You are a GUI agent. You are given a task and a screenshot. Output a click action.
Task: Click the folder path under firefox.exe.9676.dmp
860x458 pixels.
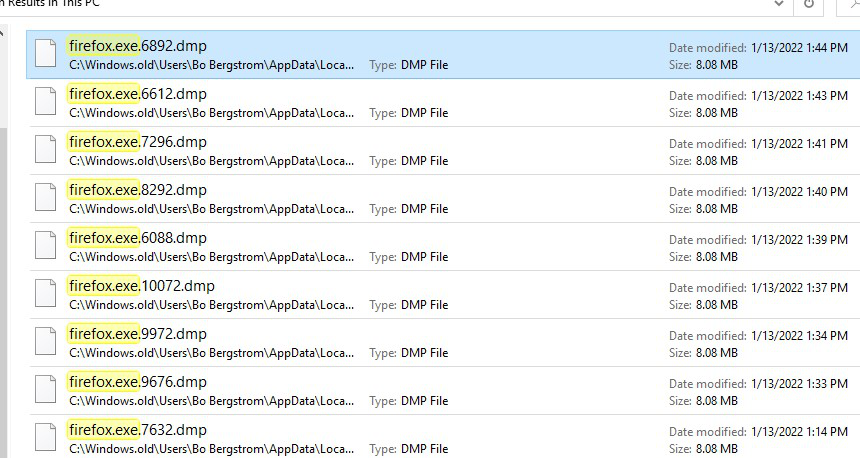[x=212, y=401]
